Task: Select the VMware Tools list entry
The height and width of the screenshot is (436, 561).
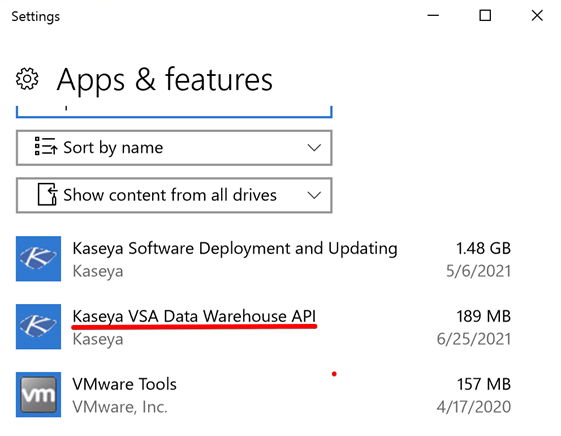Action: (x=263, y=395)
